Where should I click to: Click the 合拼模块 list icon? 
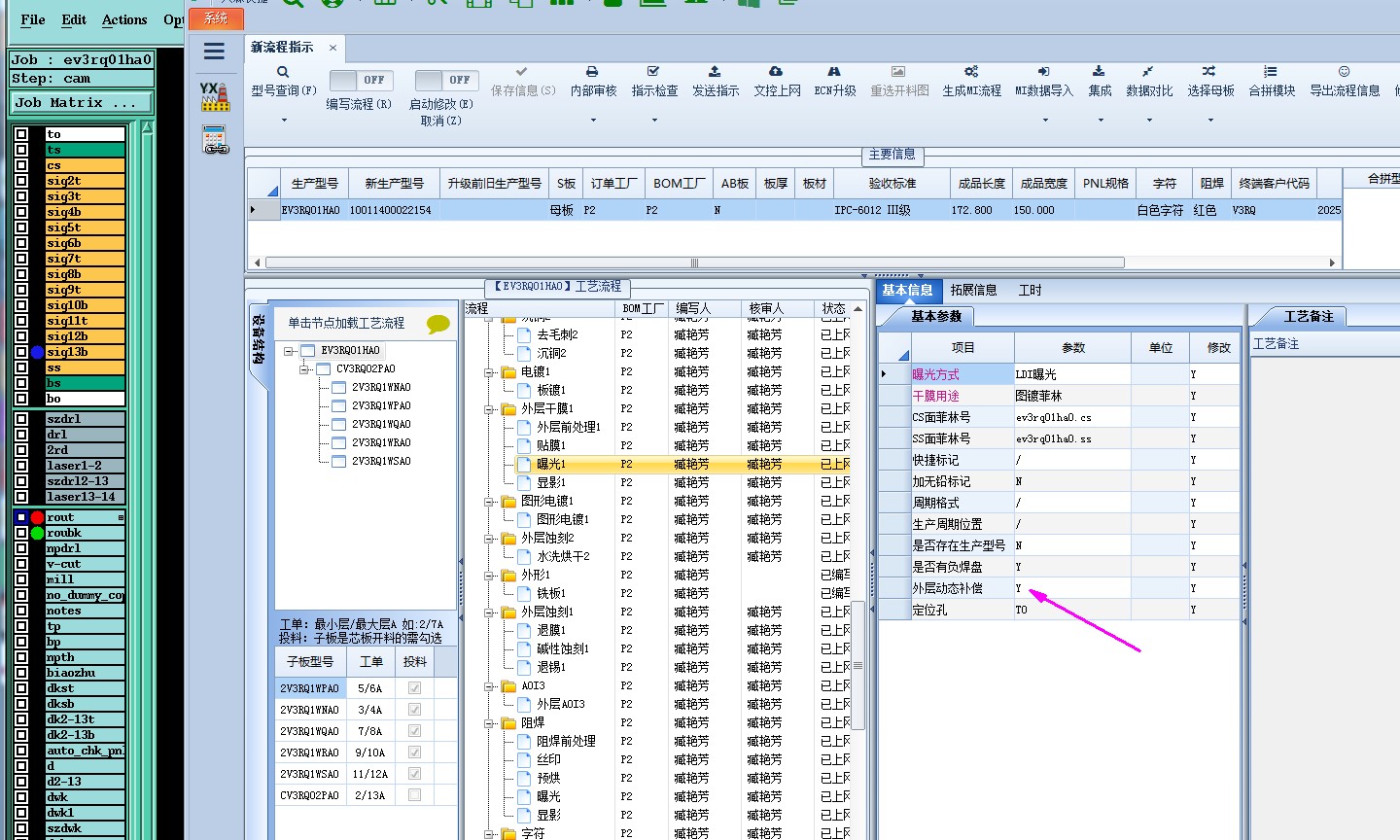point(1271,72)
